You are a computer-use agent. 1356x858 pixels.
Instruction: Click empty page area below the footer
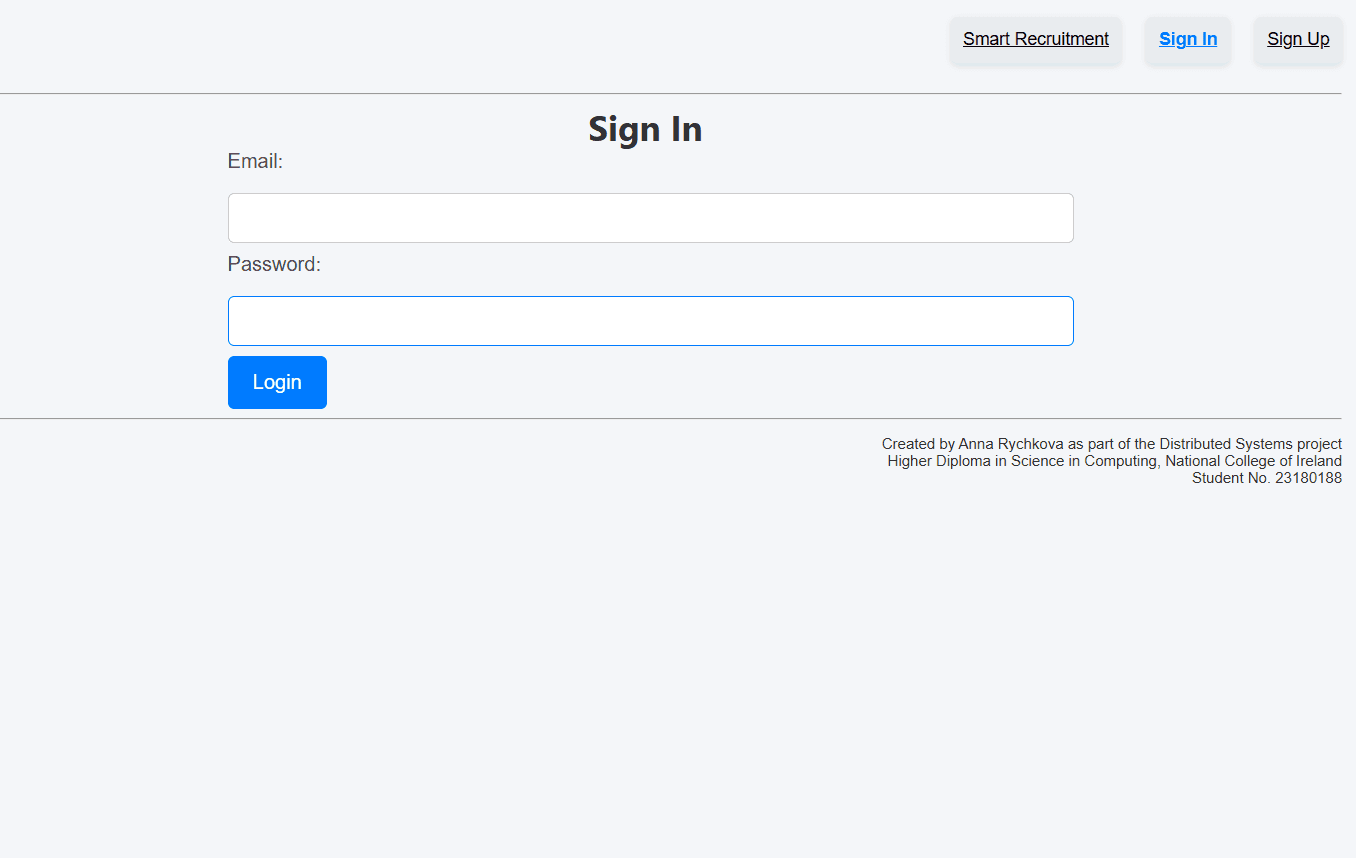pyautogui.click(x=670, y=680)
